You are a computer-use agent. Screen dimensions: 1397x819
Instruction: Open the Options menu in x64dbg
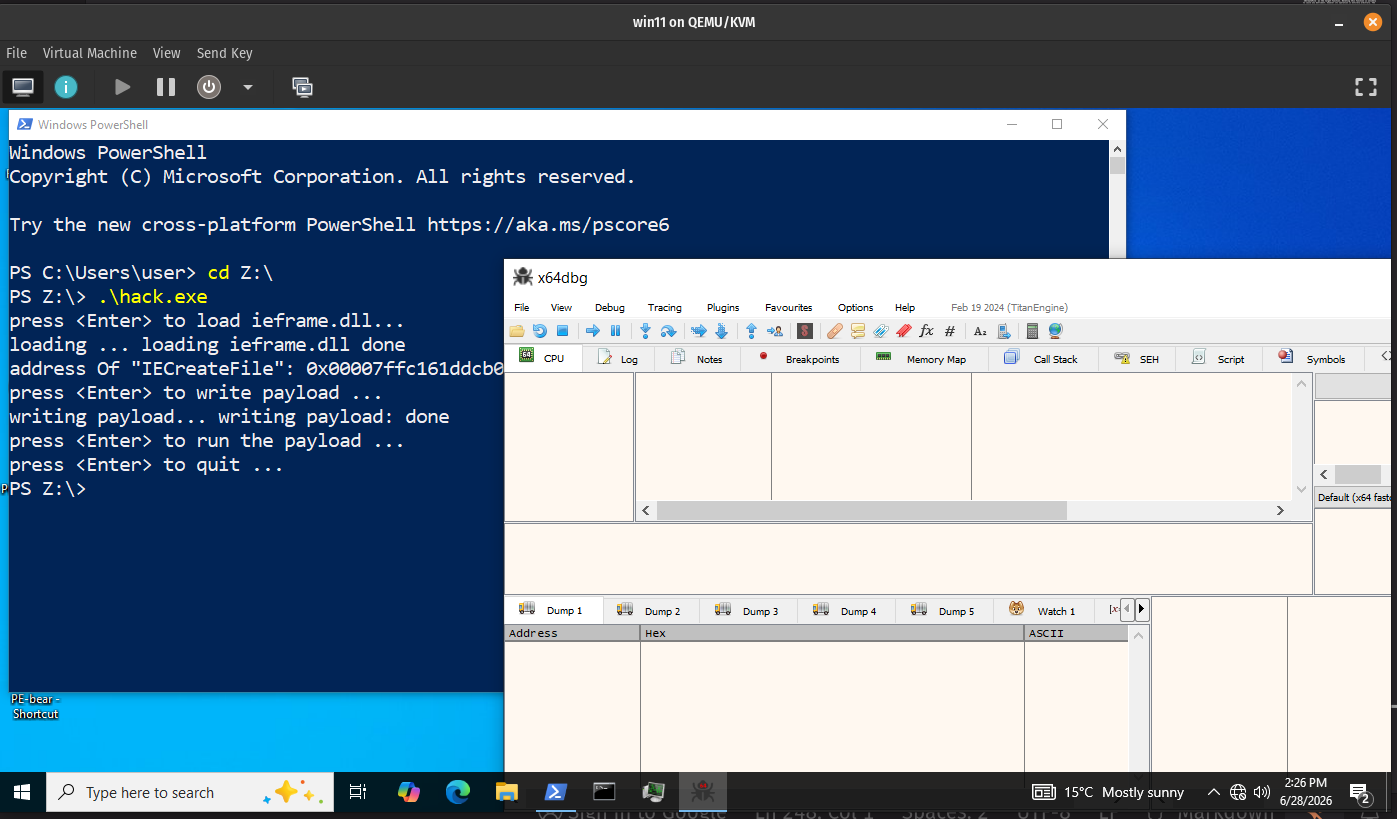coord(855,307)
